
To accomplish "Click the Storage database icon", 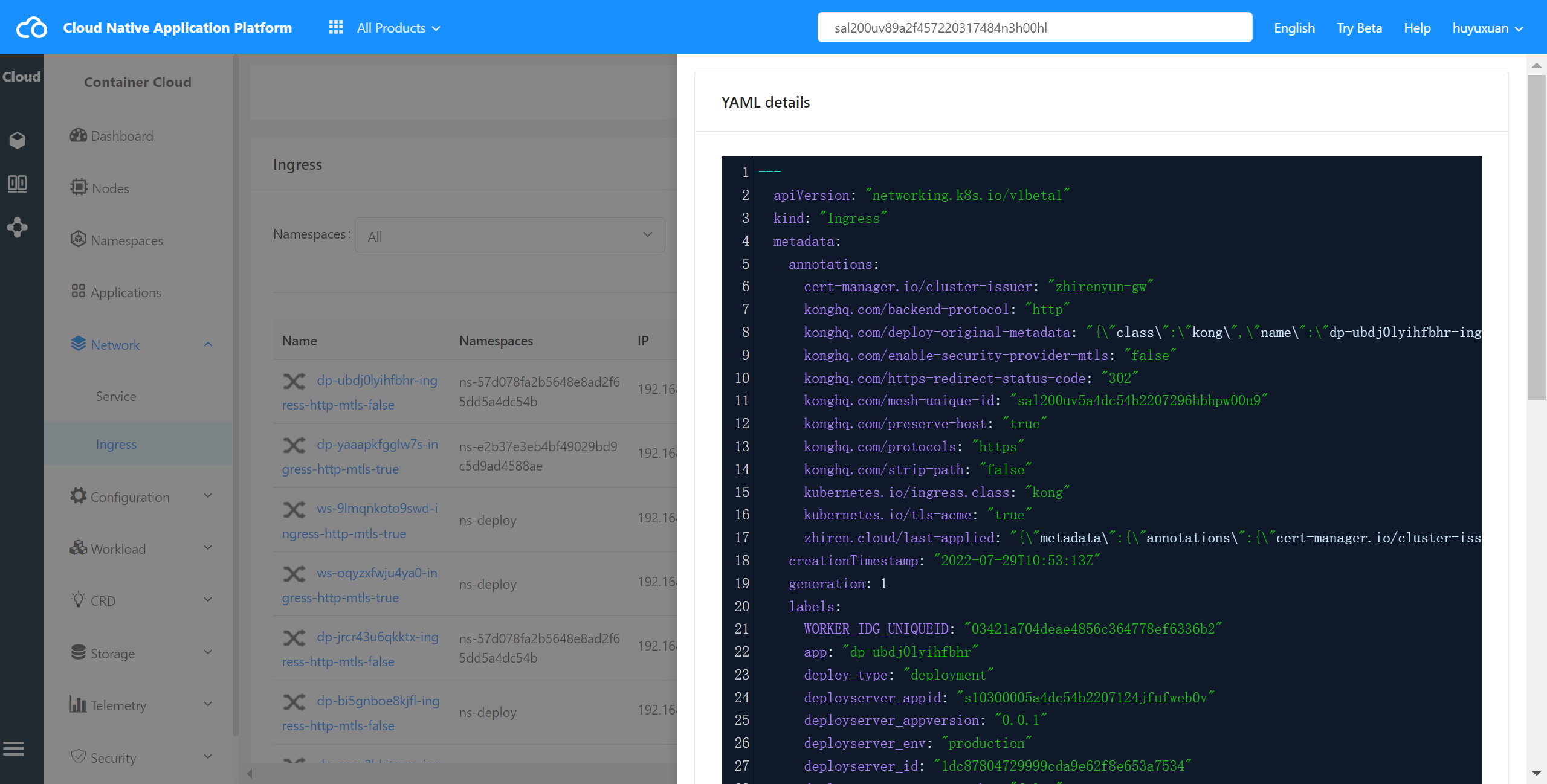I will coord(78,652).
